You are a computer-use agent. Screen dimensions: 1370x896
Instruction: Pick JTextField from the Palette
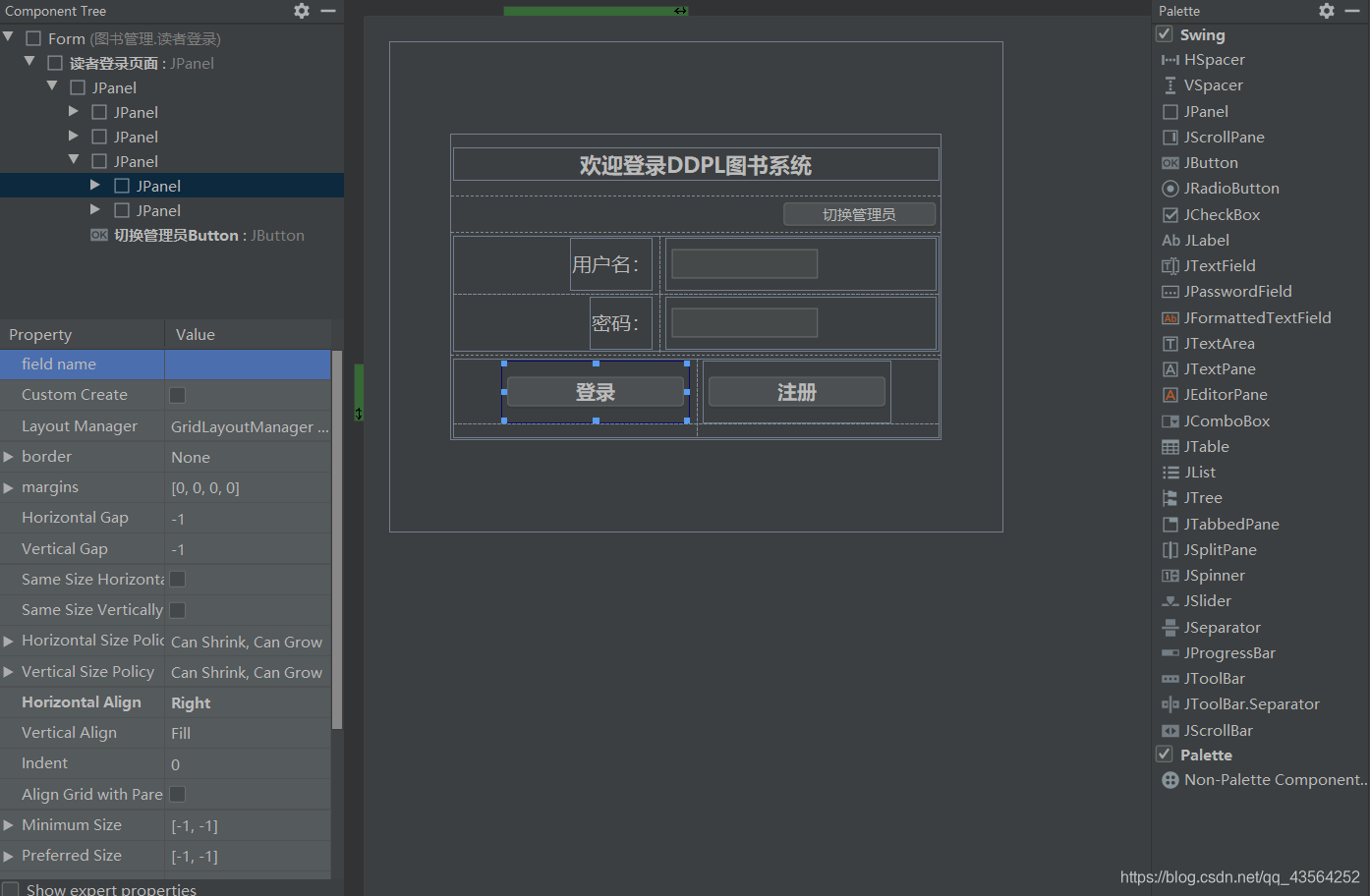(1209, 266)
